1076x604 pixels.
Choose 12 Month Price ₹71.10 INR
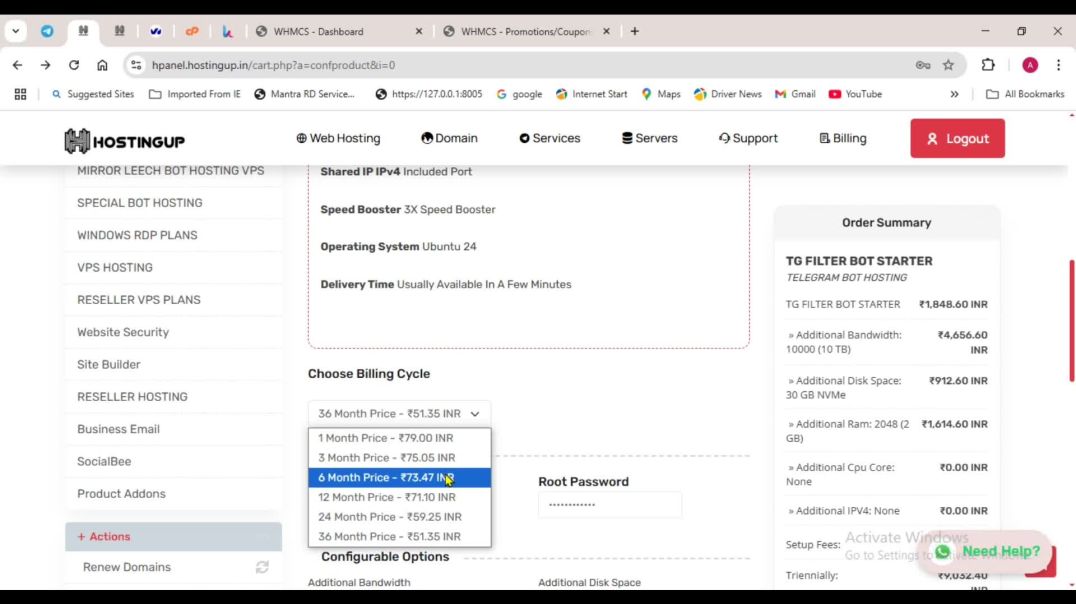coord(399,497)
